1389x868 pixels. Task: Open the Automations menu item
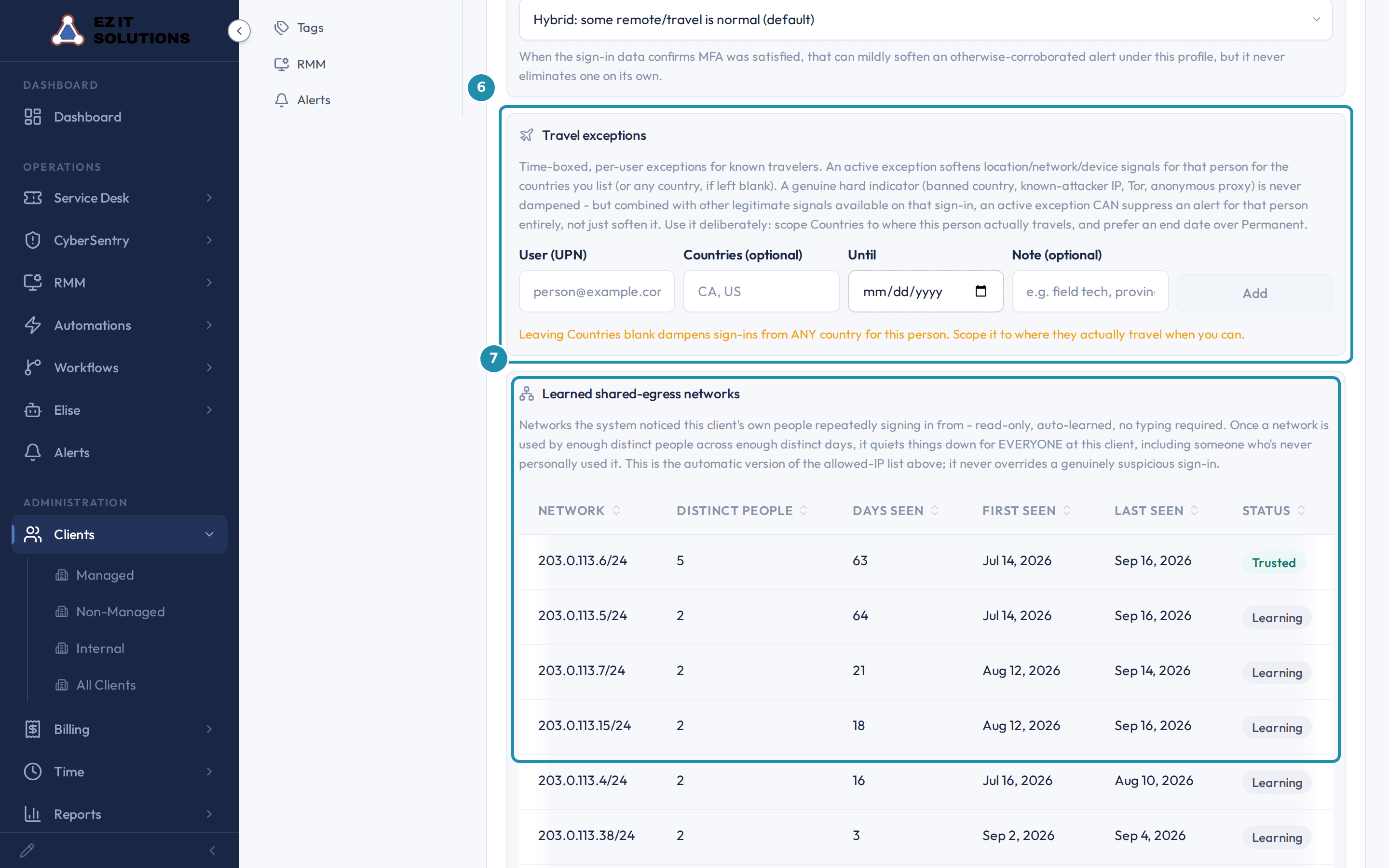coord(120,325)
